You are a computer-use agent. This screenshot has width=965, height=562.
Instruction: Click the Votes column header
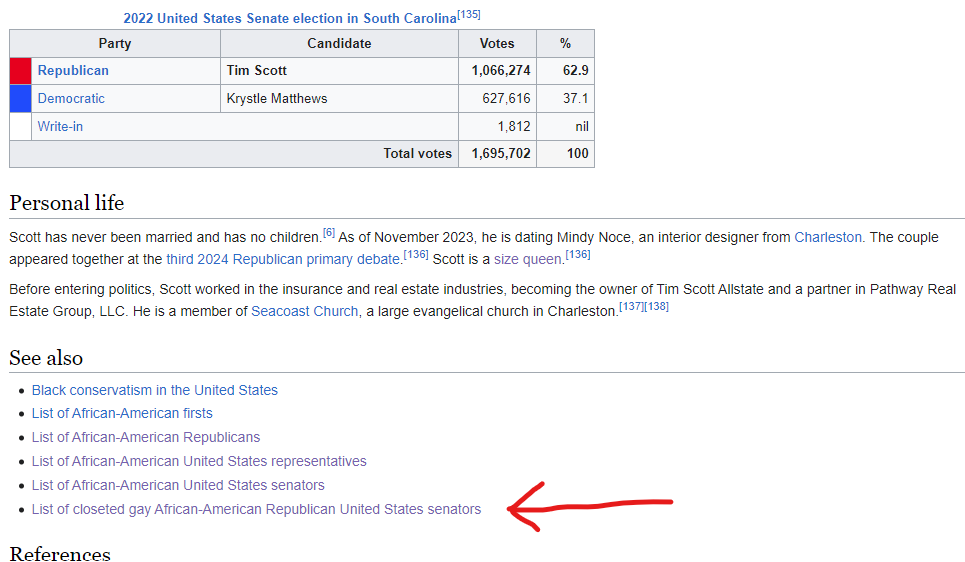(497, 44)
